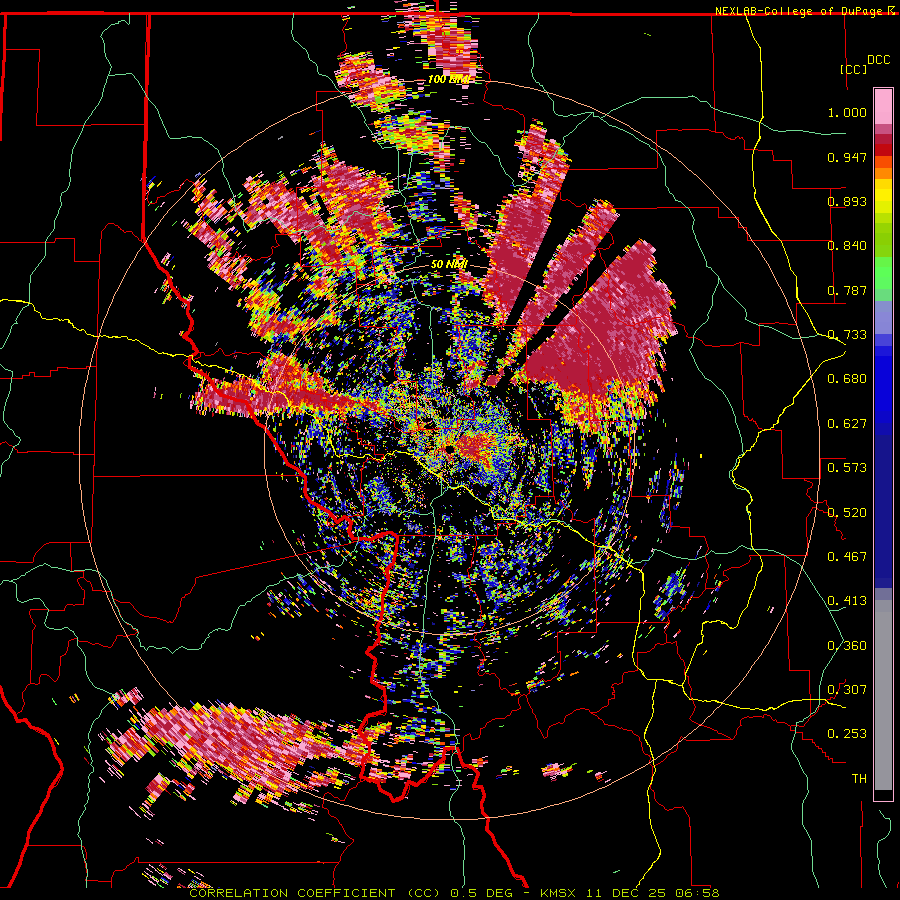The height and width of the screenshot is (900, 900).
Task: Click the CORRELATION COEFFICIENT (CC) caption text
Action: click(315, 893)
